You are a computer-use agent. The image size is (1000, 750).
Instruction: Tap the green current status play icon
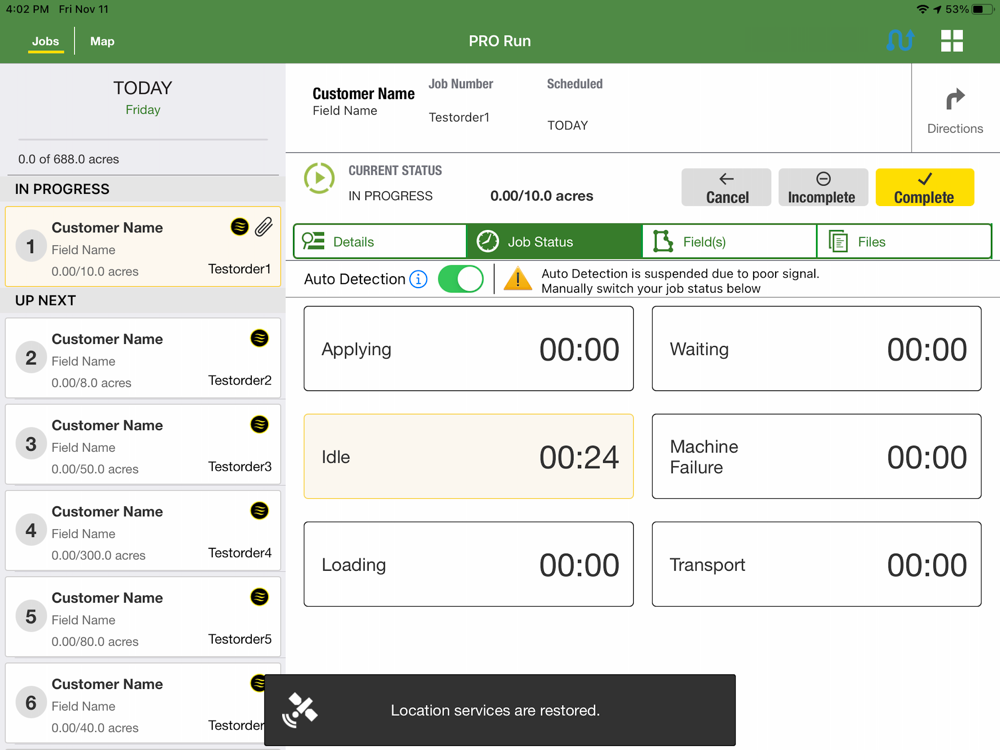pyautogui.click(x=319, y=178)
